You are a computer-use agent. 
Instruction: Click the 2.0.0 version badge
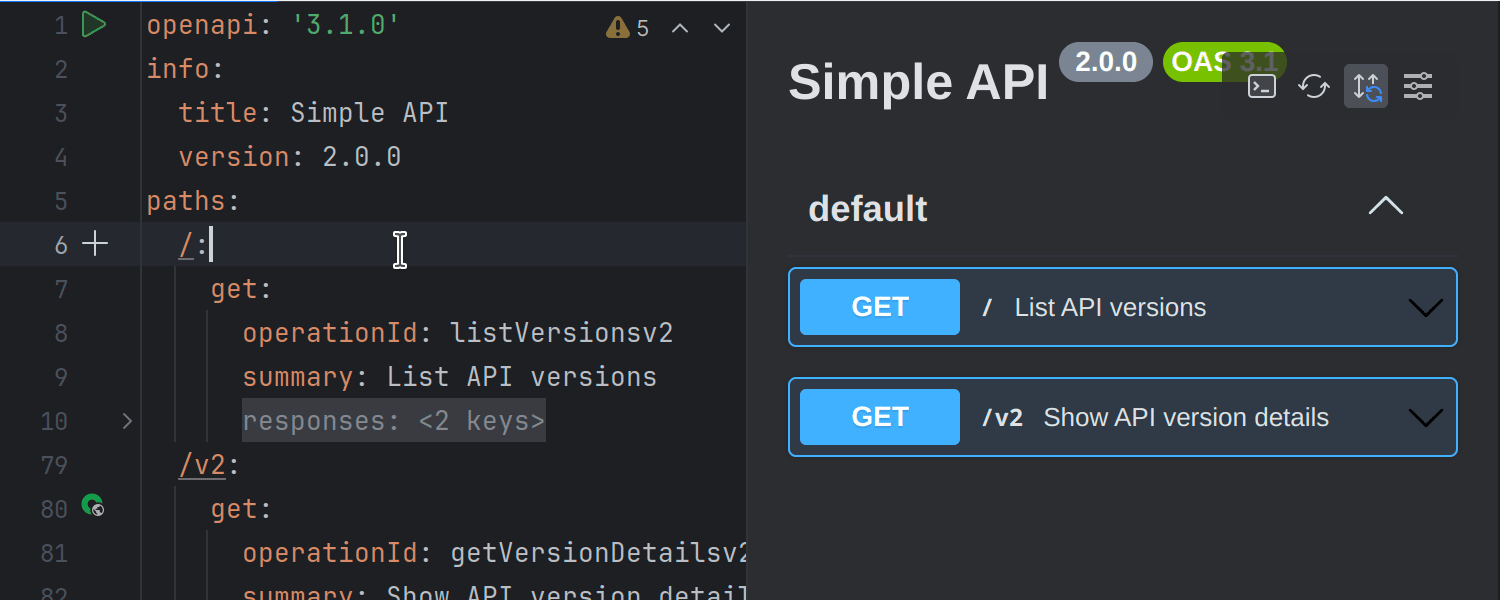pyautogui.click(x=1105, y=61)
